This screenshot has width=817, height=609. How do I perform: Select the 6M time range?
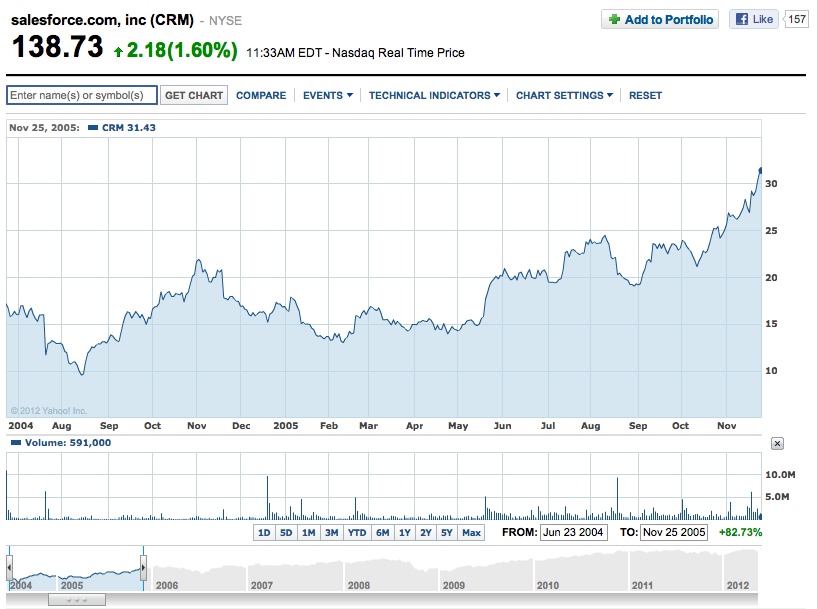[382, 532]
